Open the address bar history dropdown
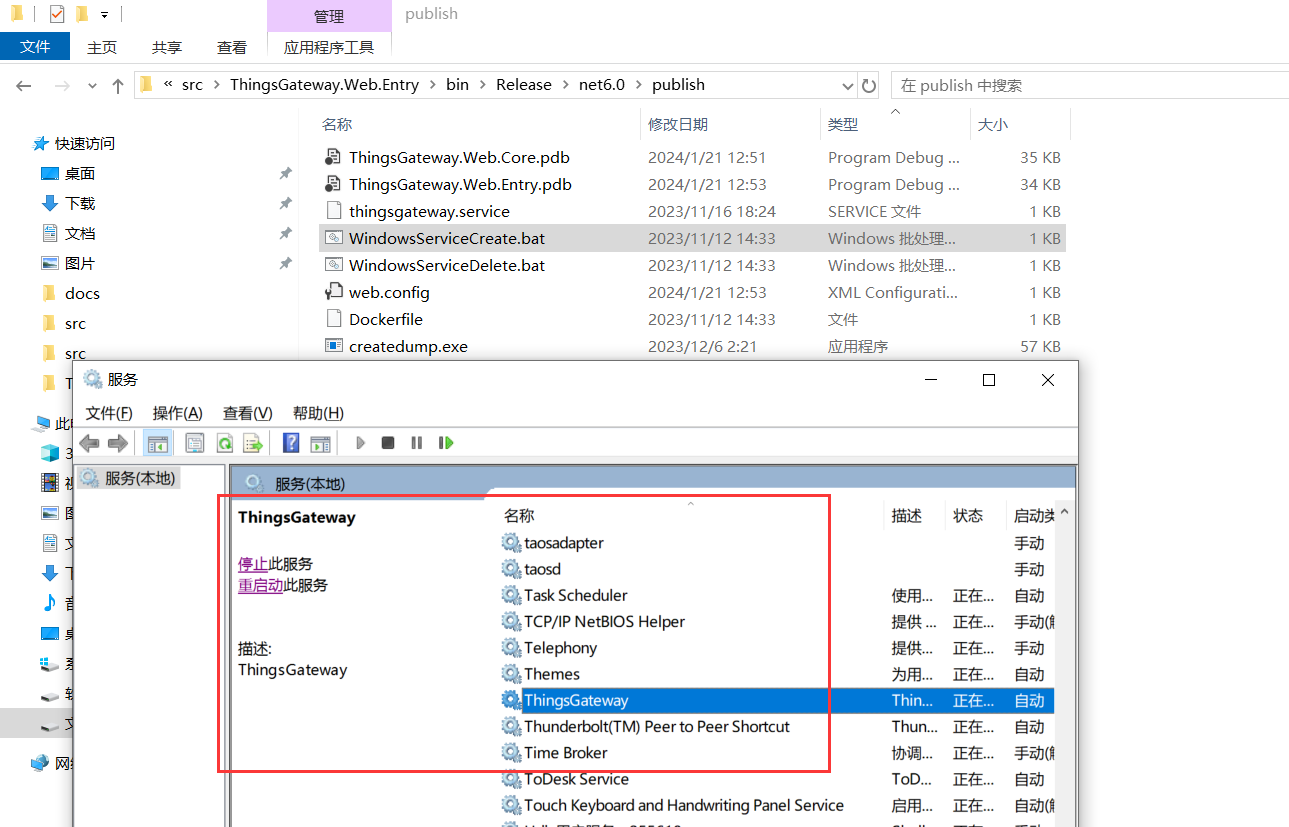This screenshot has height=827, width=1289. click(x=848, y=86)
